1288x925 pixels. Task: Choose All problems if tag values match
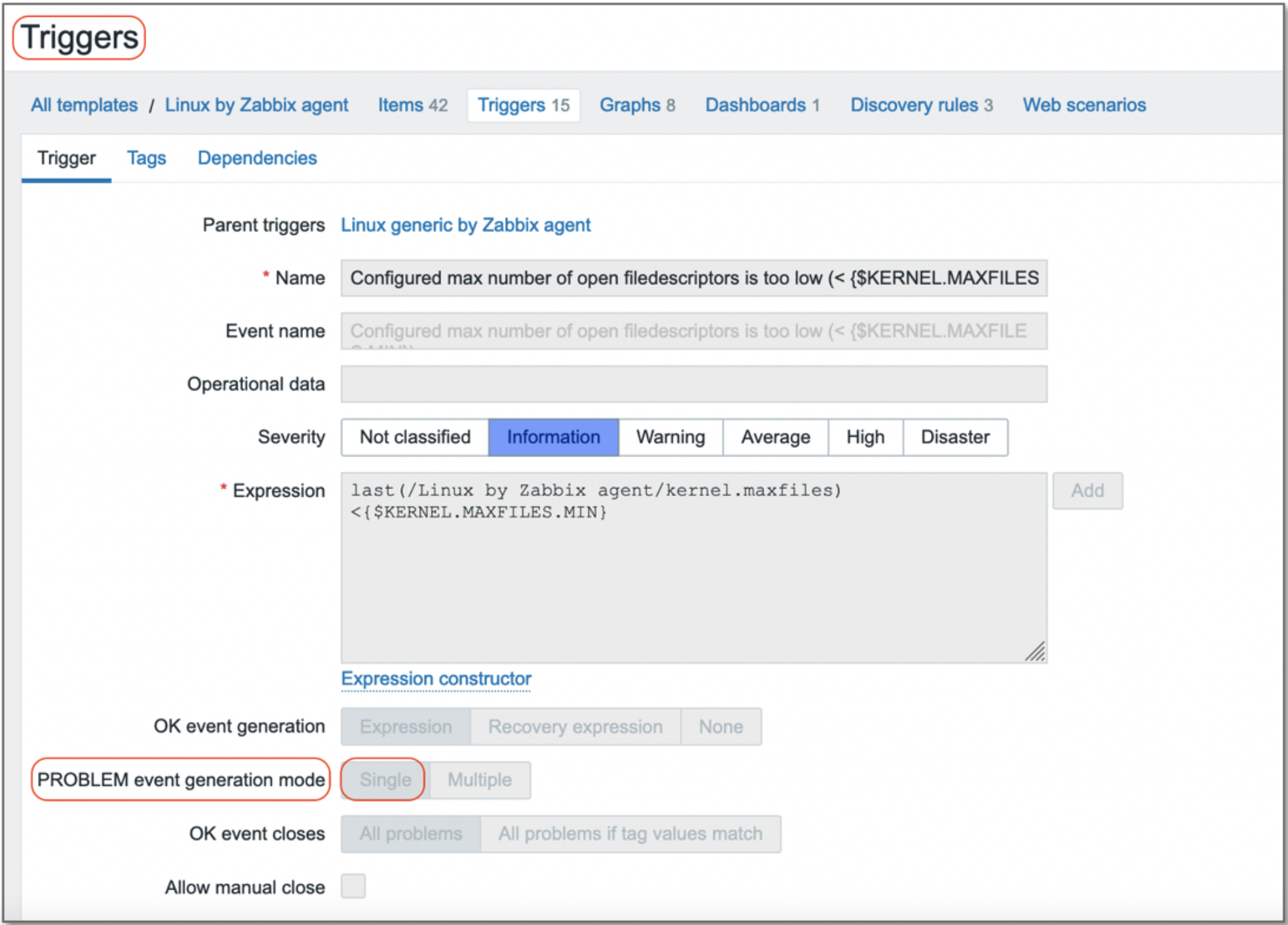[x=629, y=834]
